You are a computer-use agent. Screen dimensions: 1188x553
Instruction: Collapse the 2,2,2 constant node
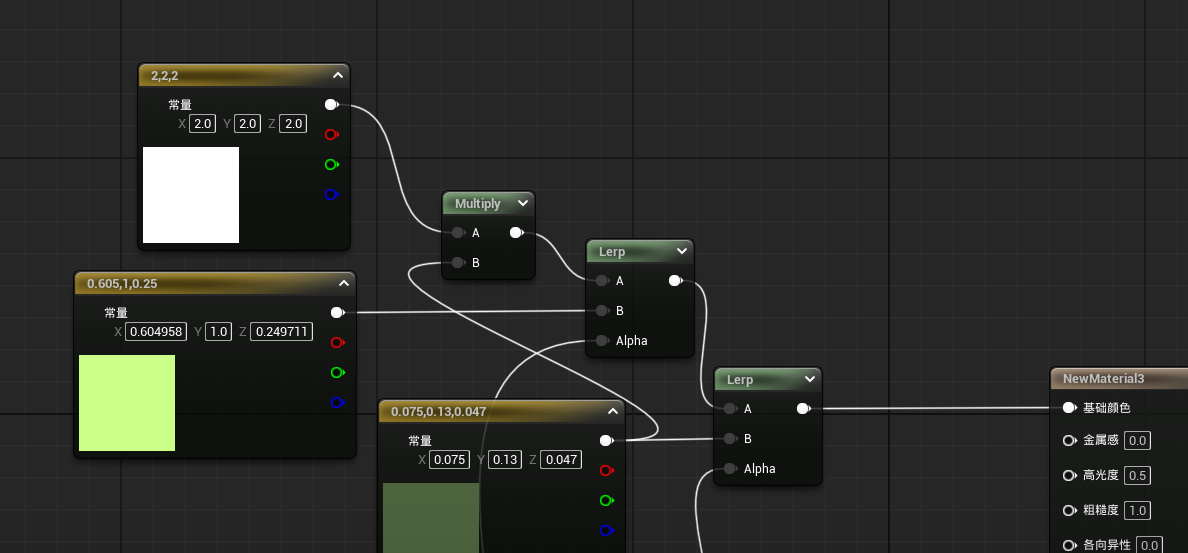coord(338,75)
